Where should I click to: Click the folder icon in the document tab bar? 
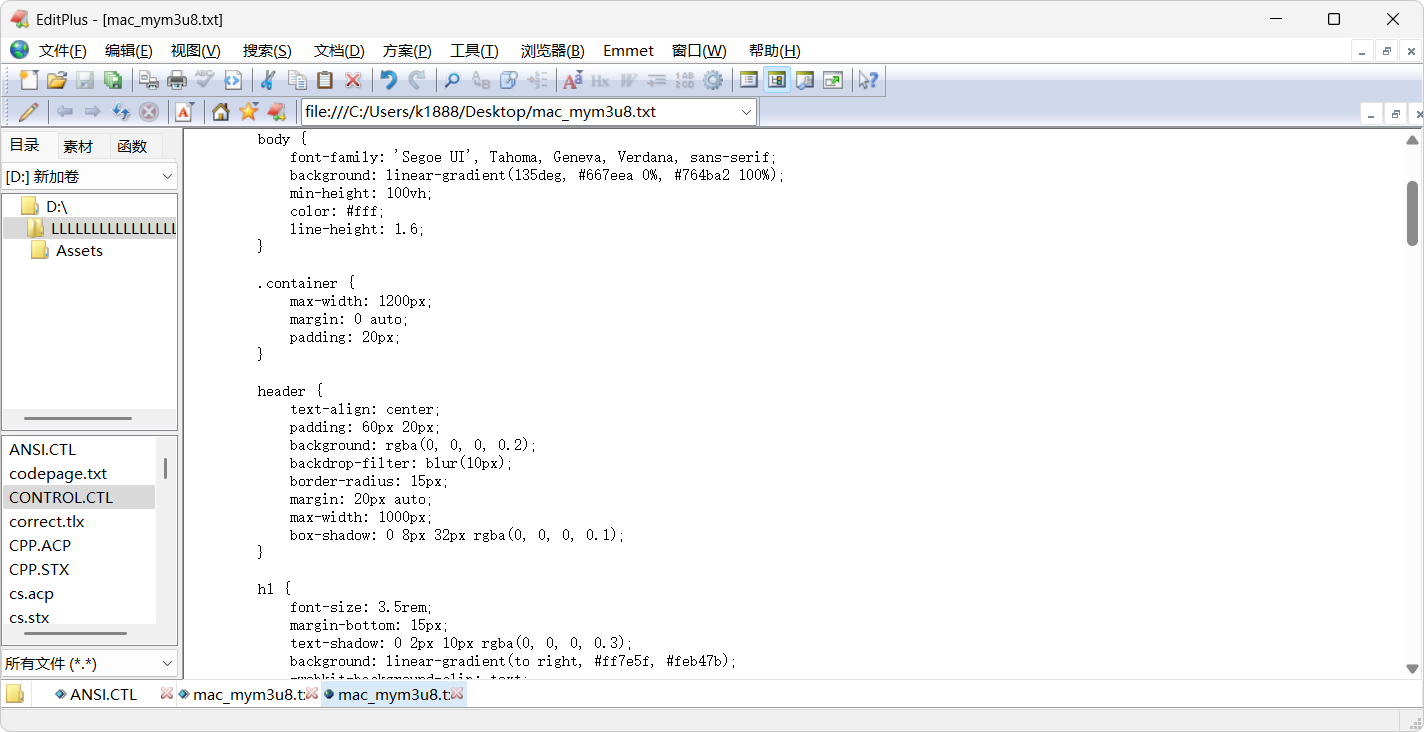(15, 694)
